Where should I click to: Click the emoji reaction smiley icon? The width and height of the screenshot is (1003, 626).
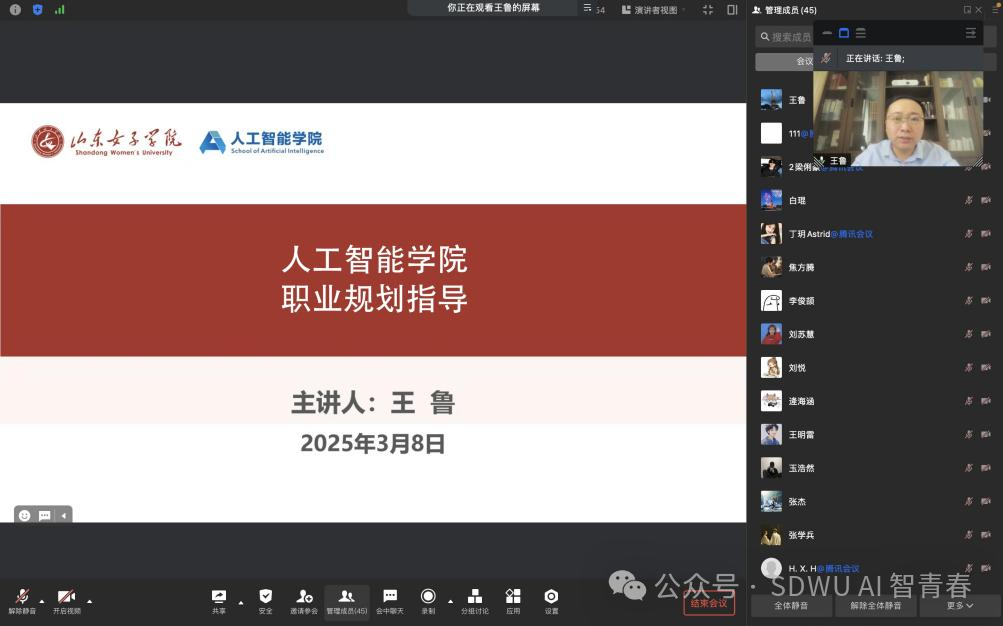click(x=25, y=516)
